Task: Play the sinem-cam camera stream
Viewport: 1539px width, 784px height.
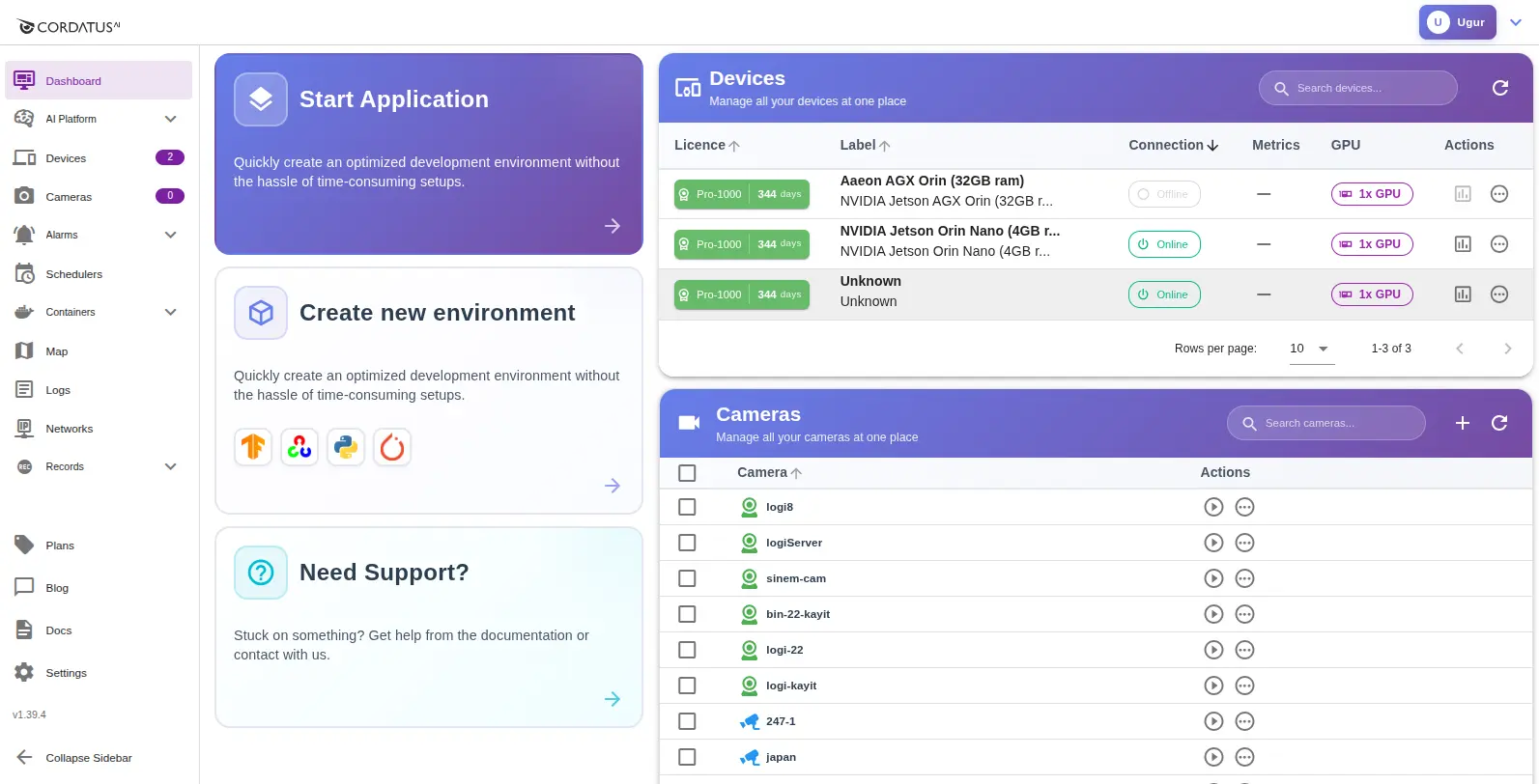Action: [x=1214, y=578]
